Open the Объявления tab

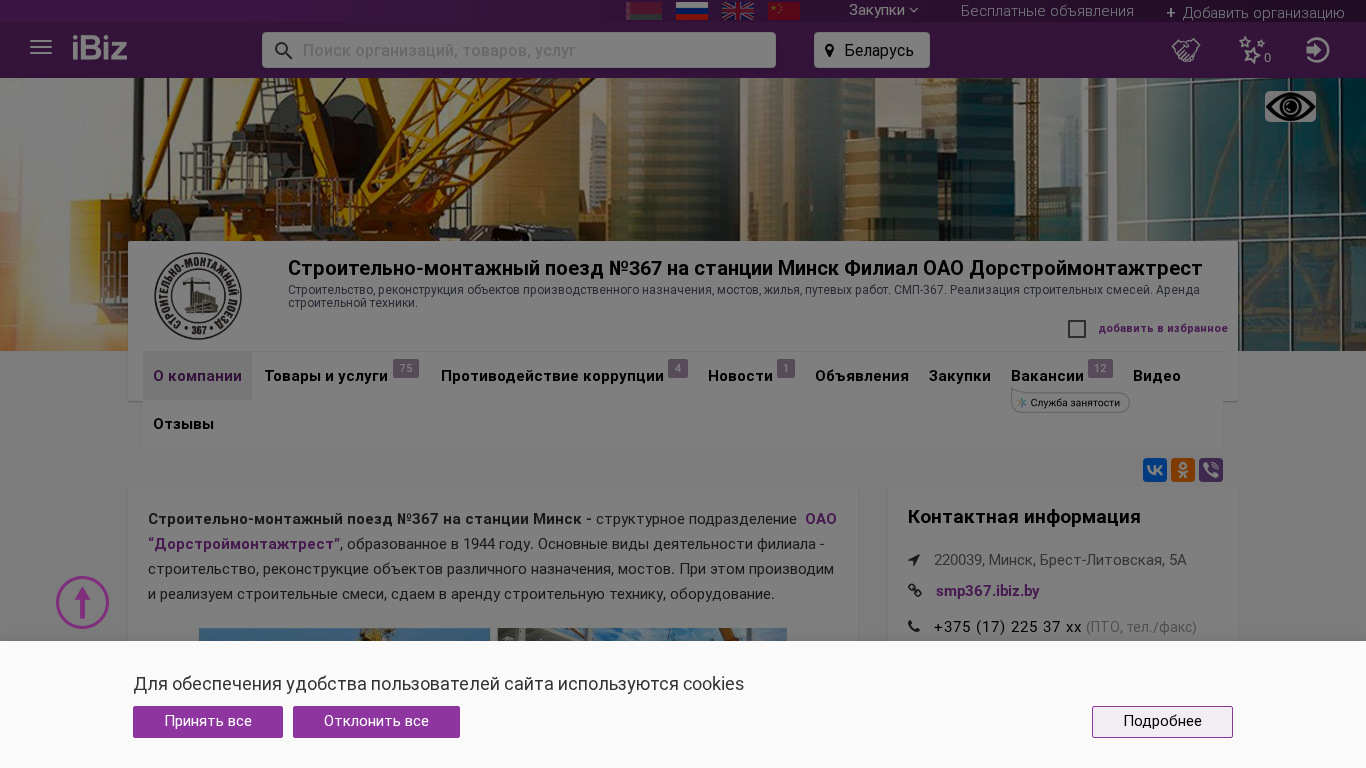click(862, 376)
